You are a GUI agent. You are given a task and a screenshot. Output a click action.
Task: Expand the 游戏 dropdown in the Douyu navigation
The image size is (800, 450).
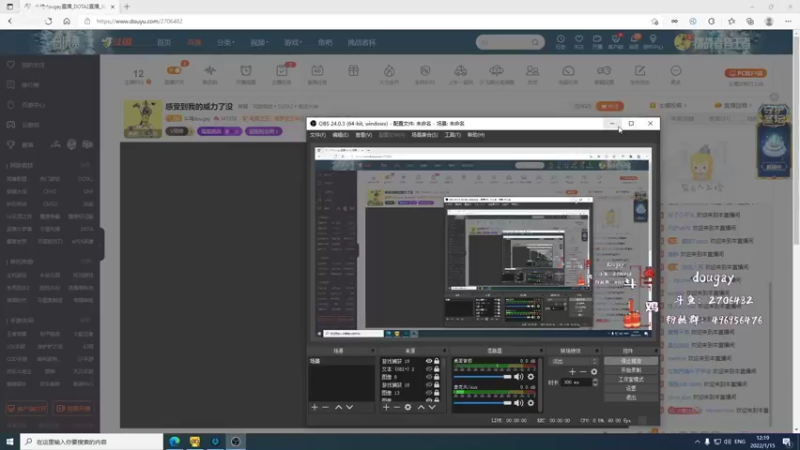[293, 42]
